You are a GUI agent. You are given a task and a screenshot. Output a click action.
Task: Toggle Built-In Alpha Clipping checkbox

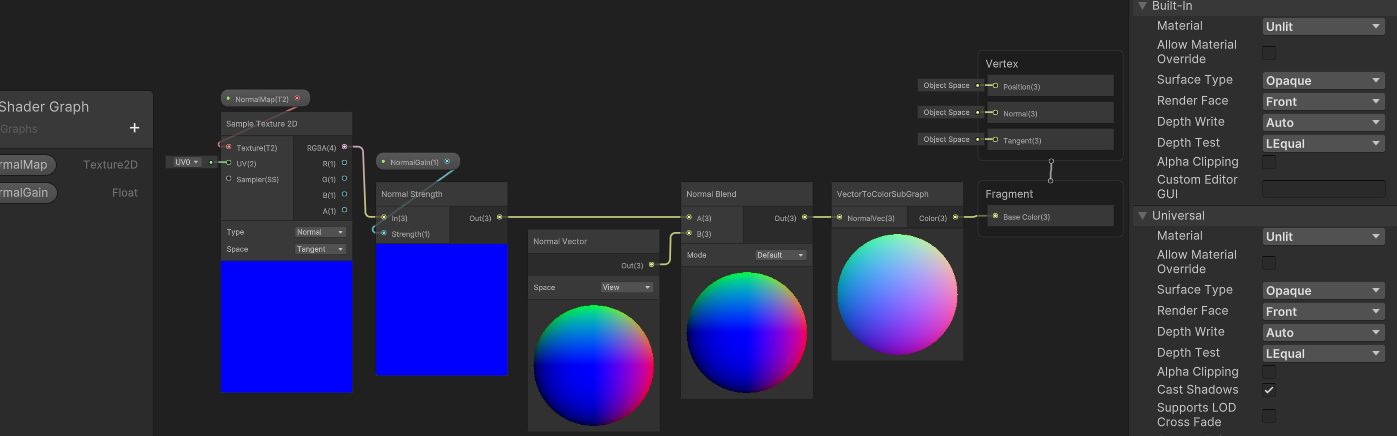click(1269, 162)
